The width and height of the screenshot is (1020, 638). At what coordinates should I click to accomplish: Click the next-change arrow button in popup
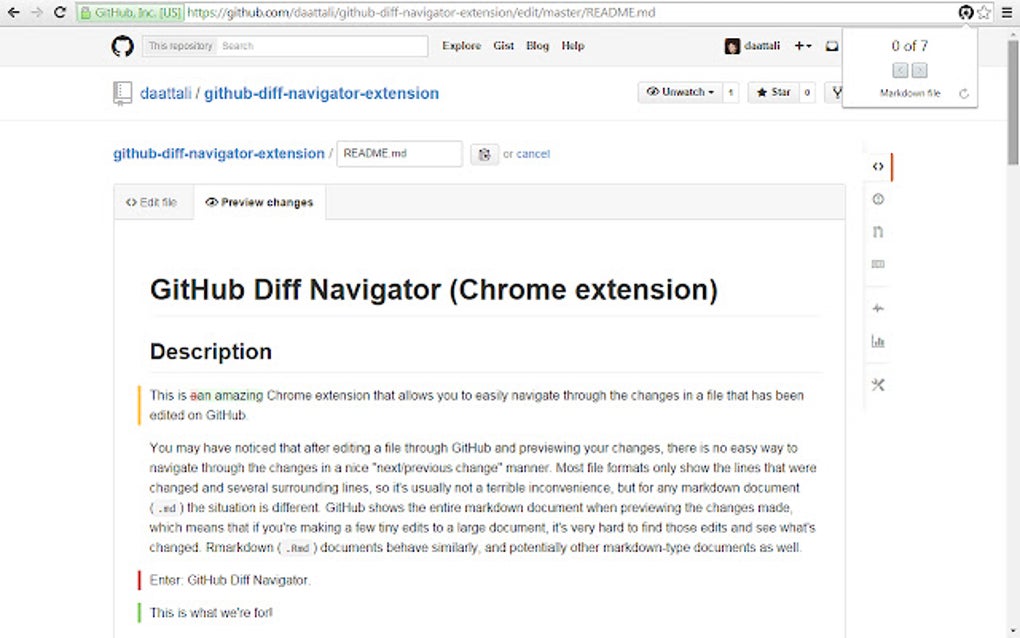click(919, 71)
